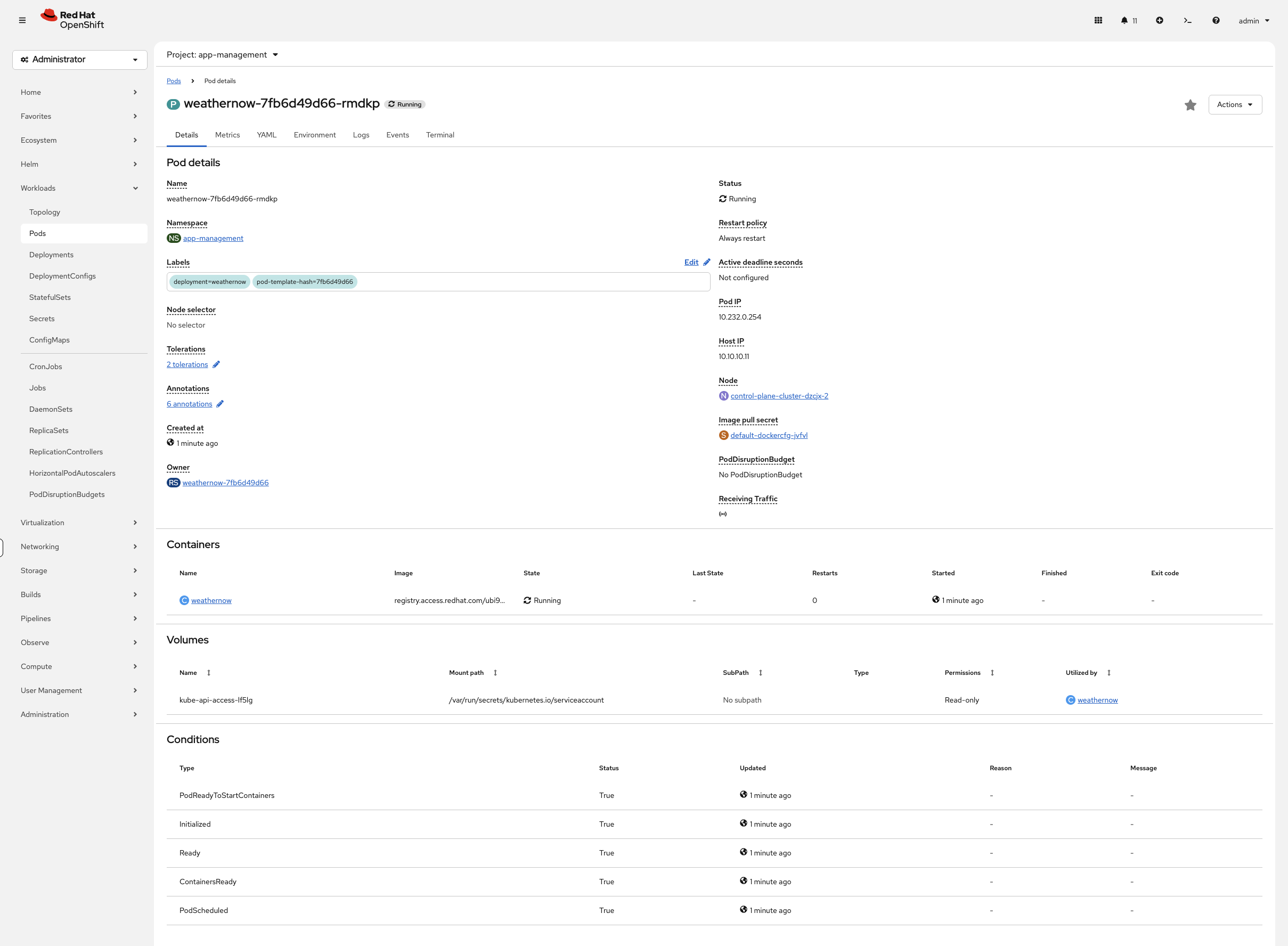Open help with the question mark icon
Image resolution: width=1288 pixels, height=946 pixels.
pyautogui.click(x=1215, y=20)
